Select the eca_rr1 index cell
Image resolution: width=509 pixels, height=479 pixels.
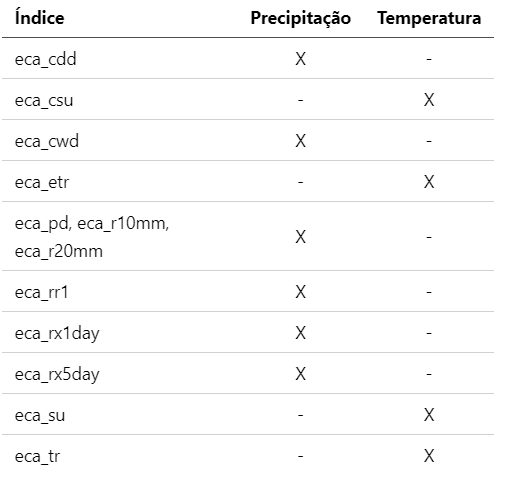click(x=42, y=292)
